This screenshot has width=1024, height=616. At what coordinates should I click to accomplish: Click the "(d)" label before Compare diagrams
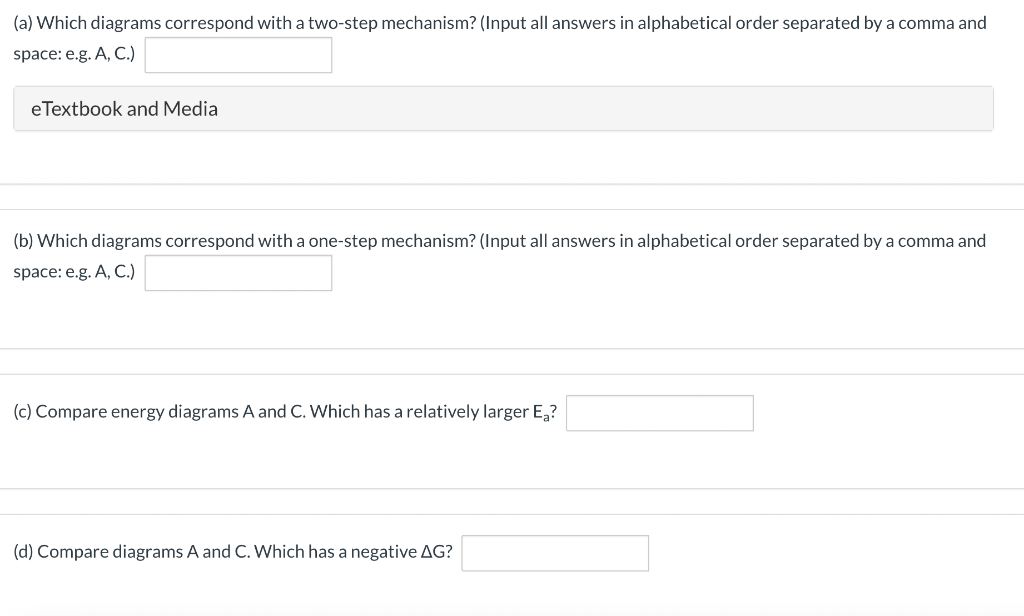[24, 552]
